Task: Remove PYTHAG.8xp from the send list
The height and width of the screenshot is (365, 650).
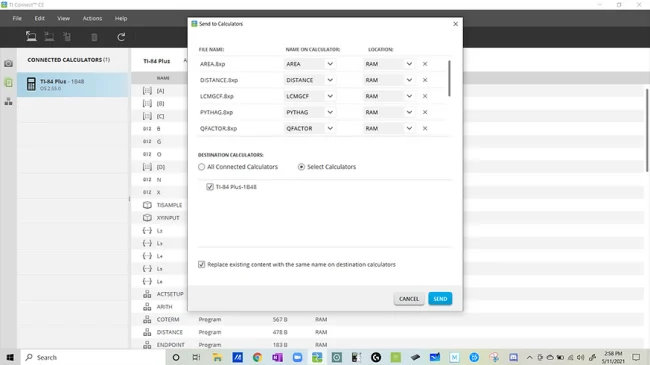Action: click(x=425, y=112)
